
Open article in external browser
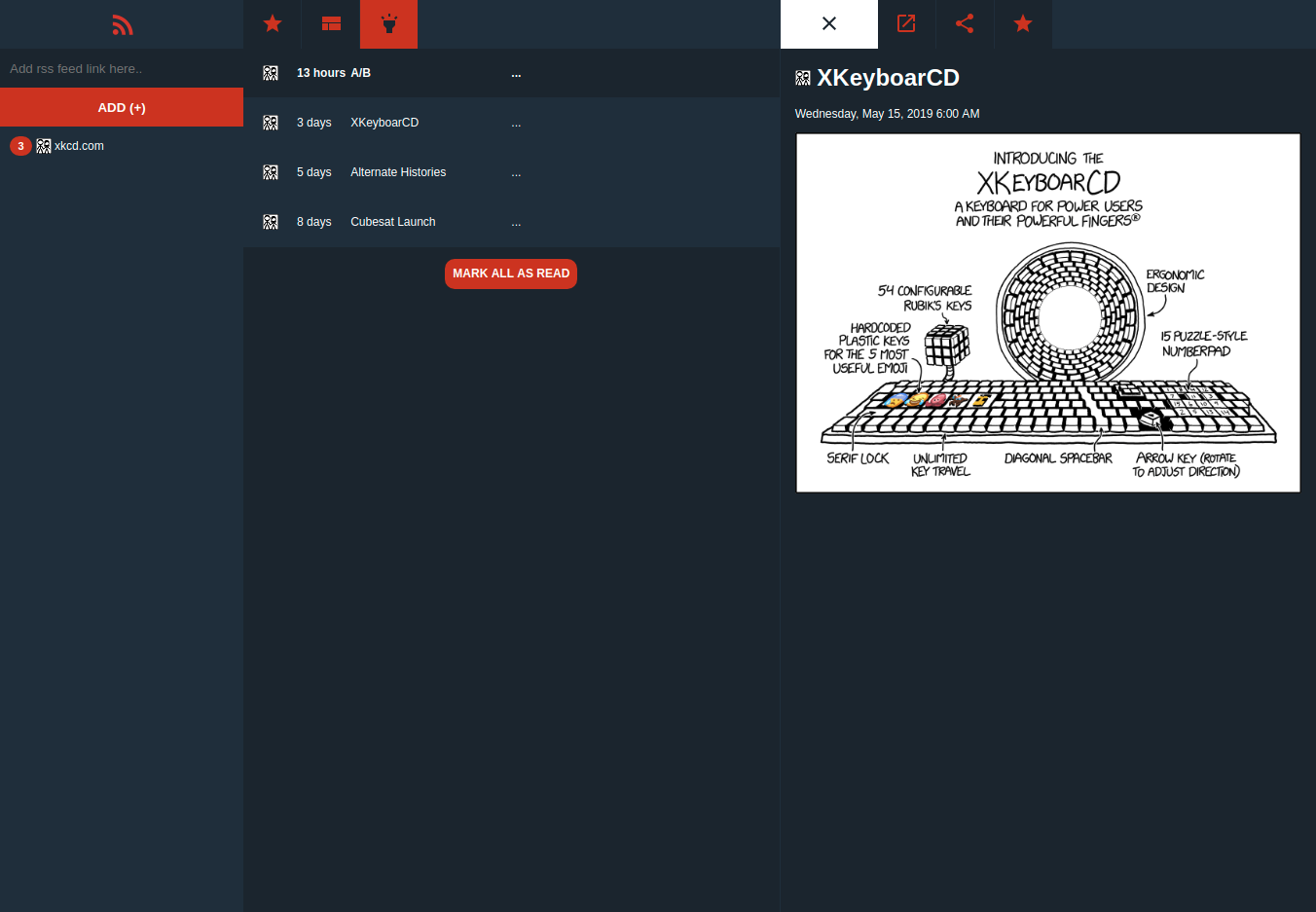tap(906, 23)
